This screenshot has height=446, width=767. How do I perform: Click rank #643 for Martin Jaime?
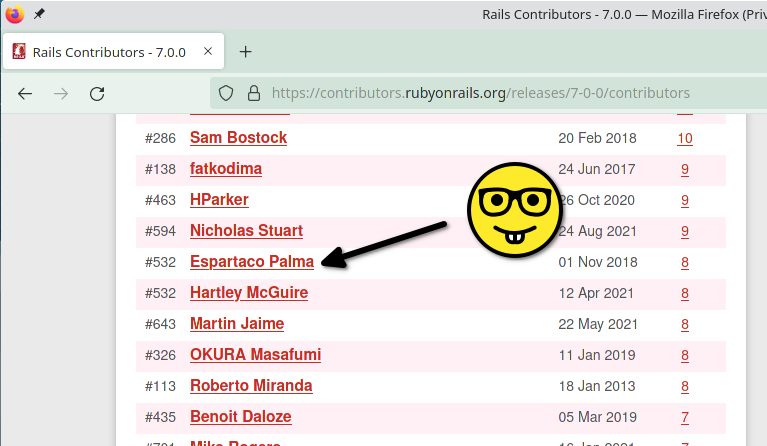(x=160, y=324)
